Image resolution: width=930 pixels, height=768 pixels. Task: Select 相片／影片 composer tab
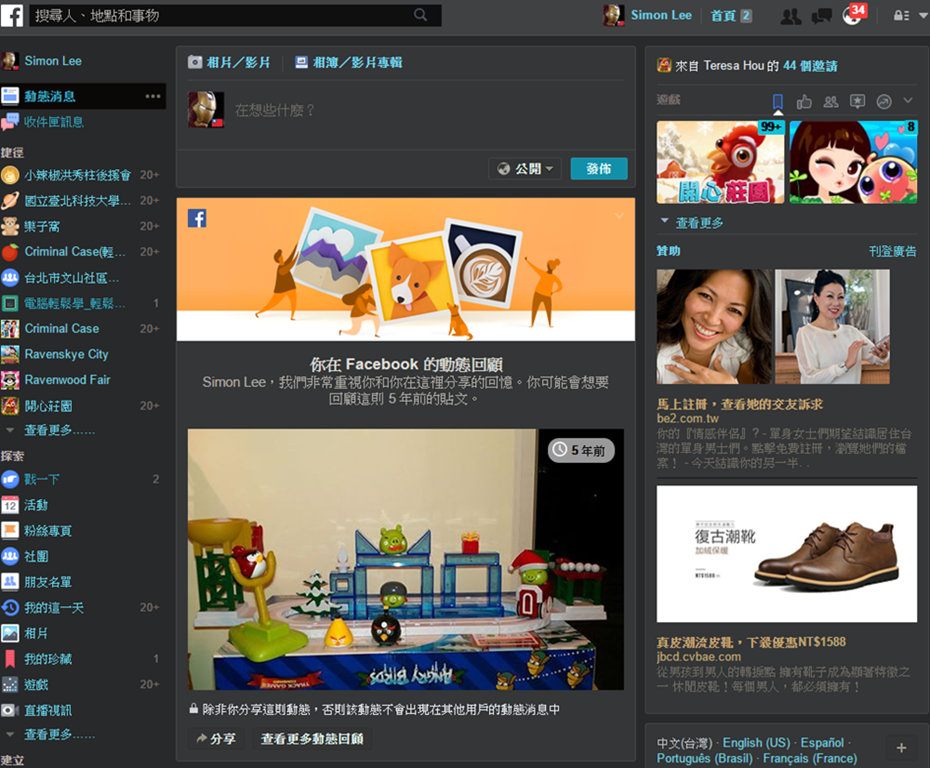click(x=229, y=62)
